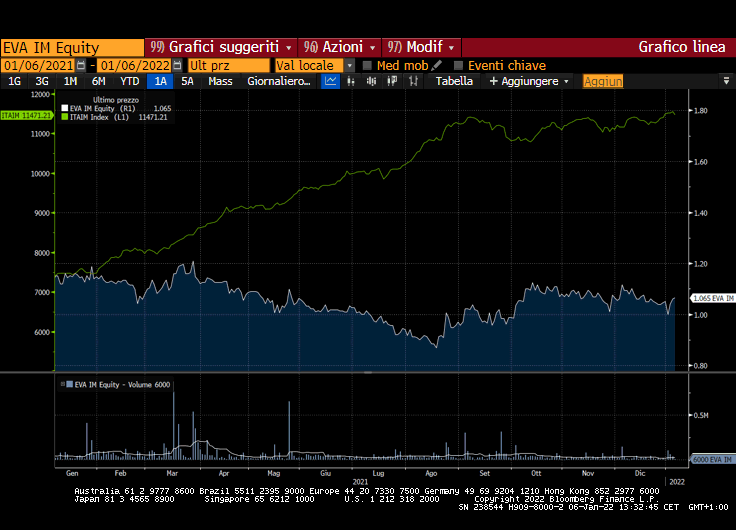Open the Grafici suggeriti menu
This screenshot has width=736, height=530.
point(222,47)
